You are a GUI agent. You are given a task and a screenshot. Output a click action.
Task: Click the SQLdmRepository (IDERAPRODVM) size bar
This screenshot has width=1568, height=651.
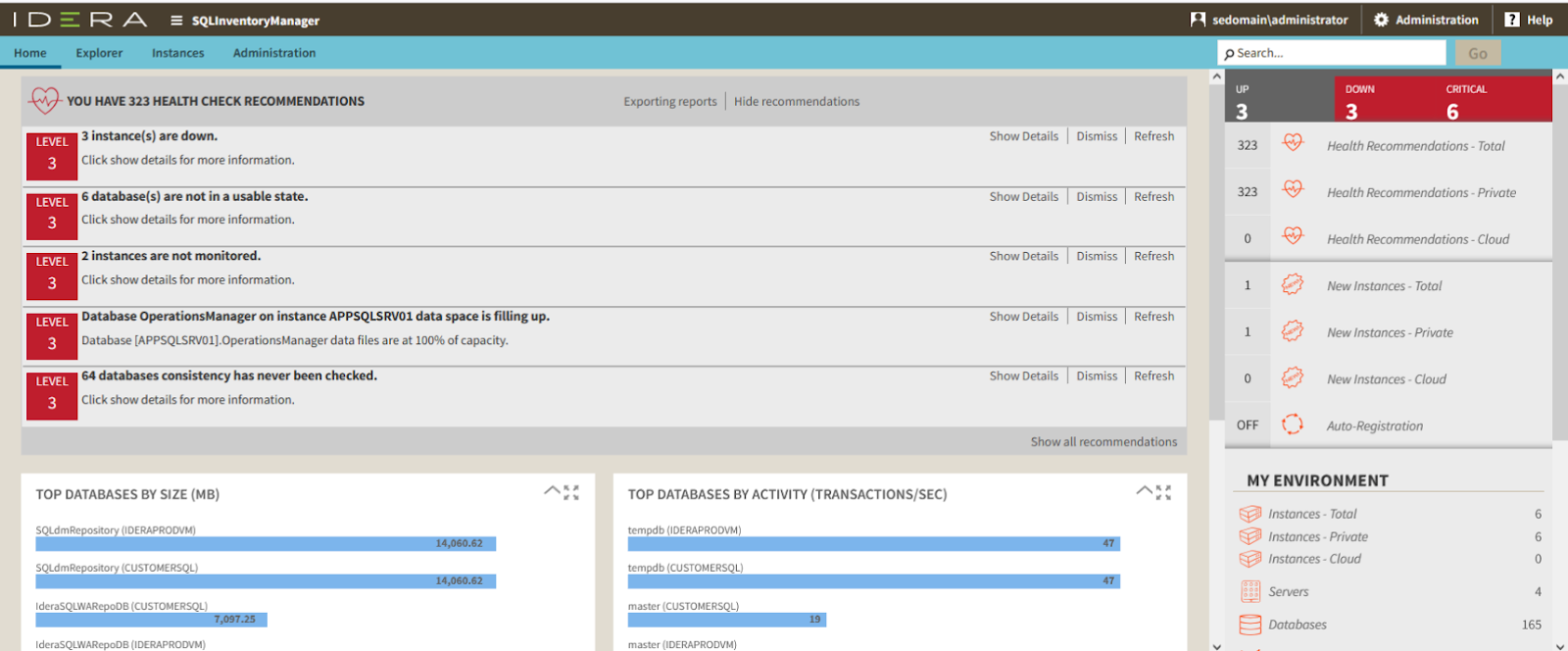click(266, 543)
